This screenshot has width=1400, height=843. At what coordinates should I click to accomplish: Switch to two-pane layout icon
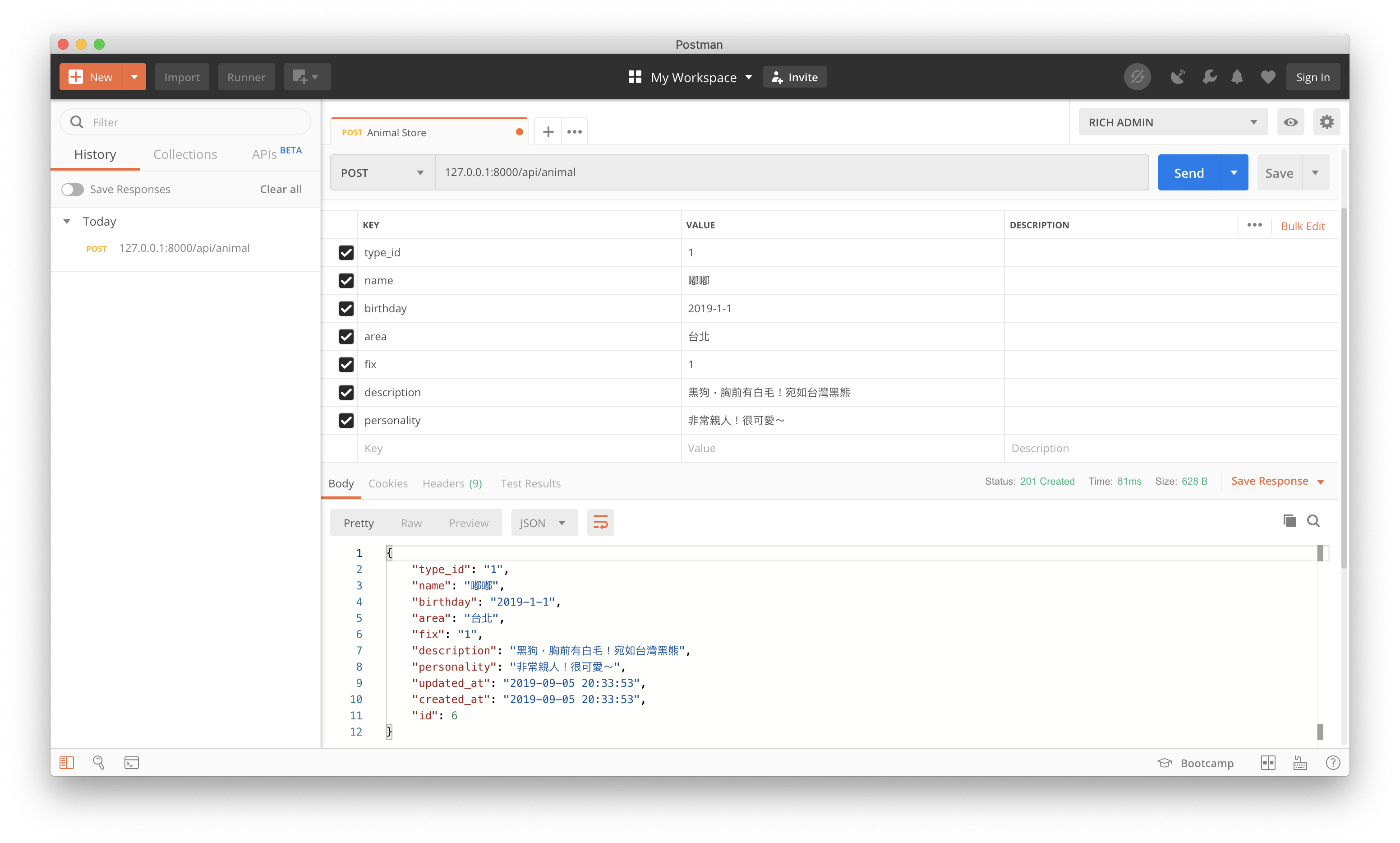[x=1268, y=762]
